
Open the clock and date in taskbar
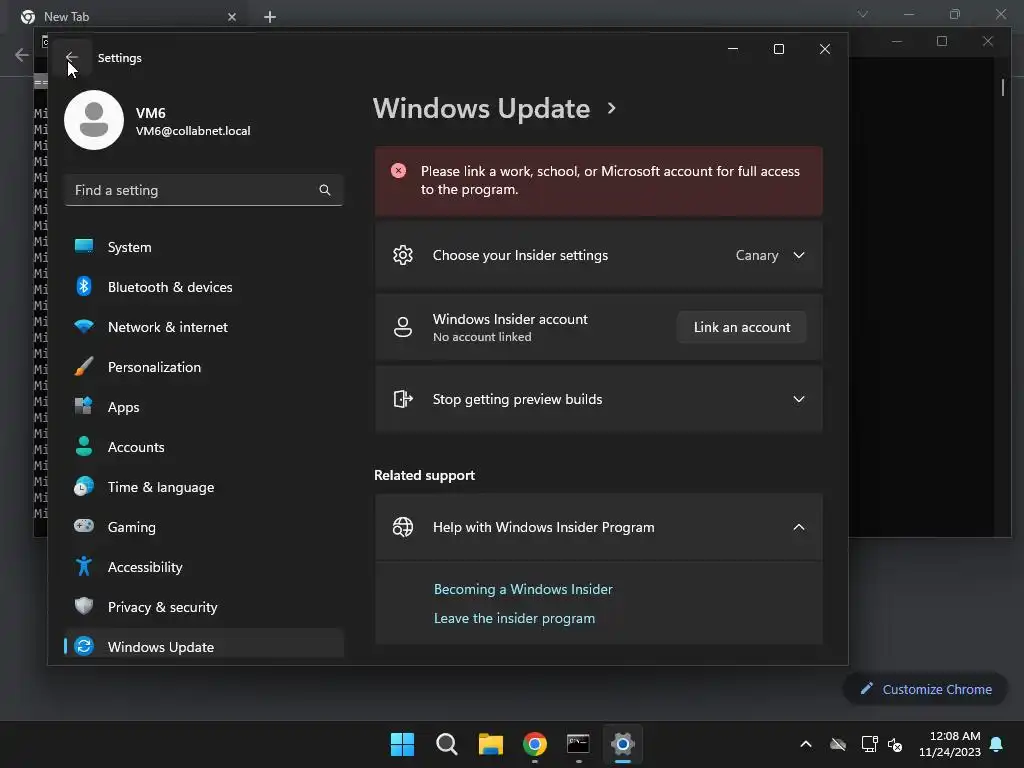[950, 744]
